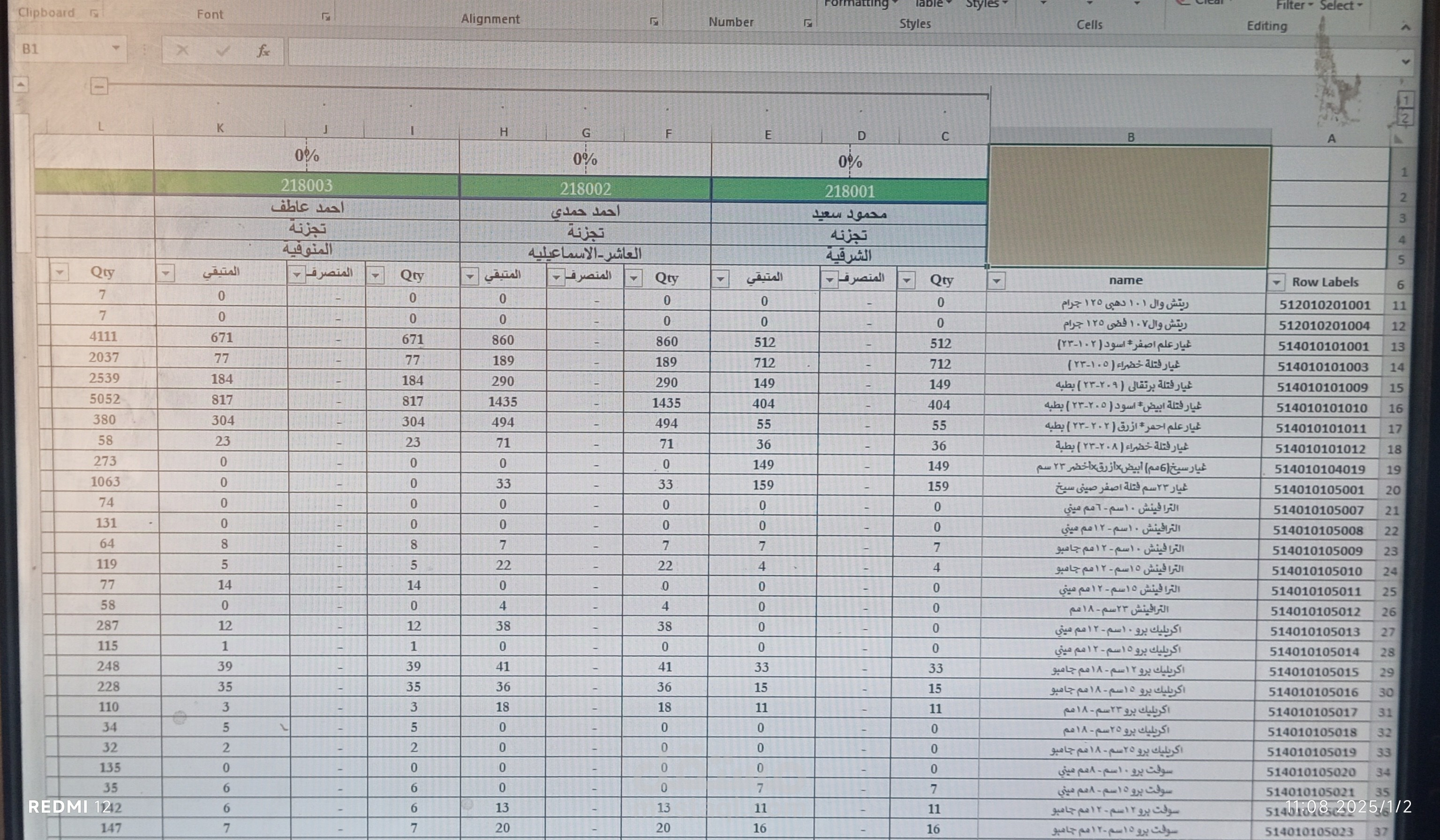Select the cell المنوفيه
The image size is (1440, 840).
click(x=308, y=249)
